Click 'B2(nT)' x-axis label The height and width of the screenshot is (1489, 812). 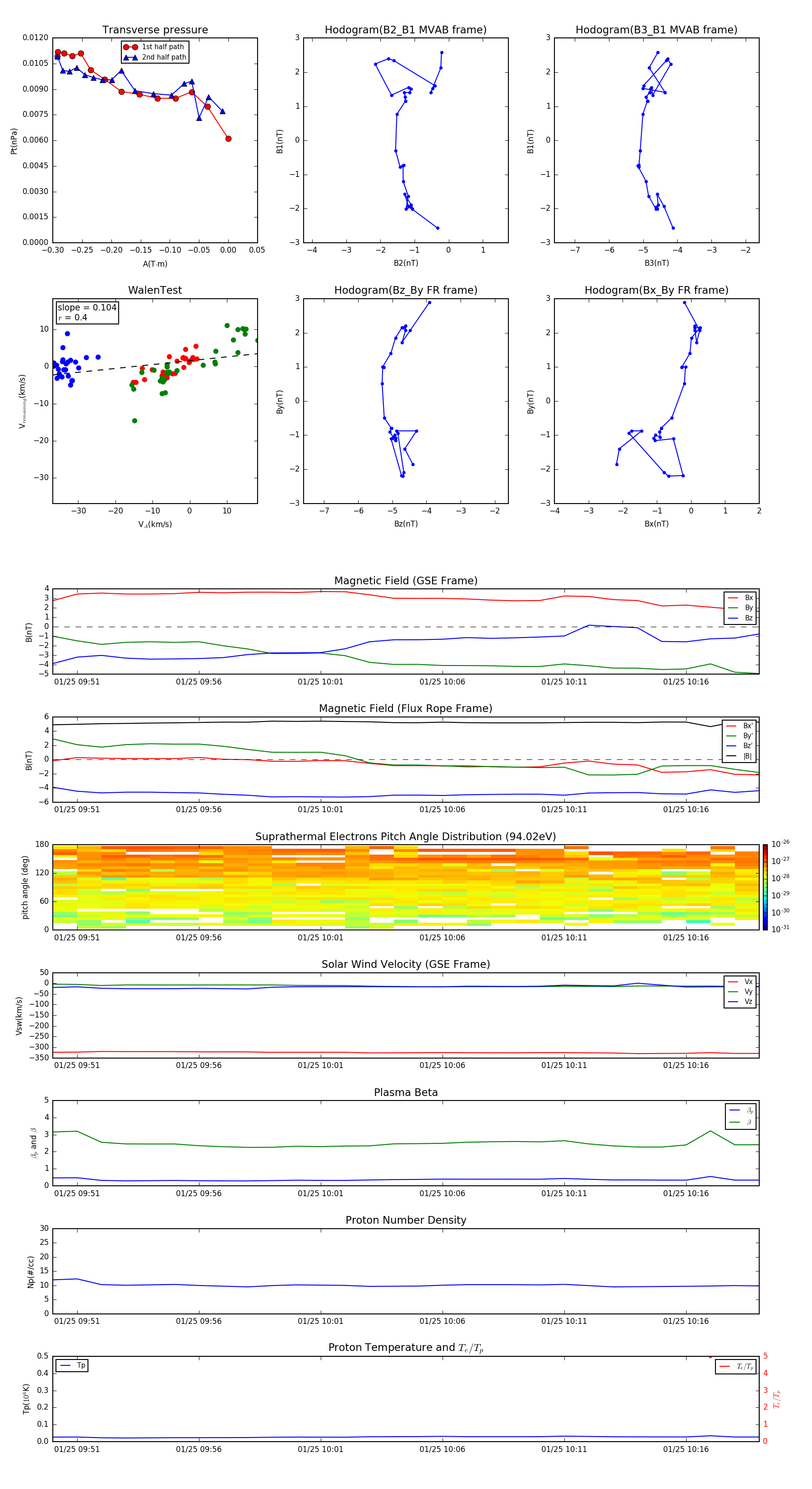click(406, 264)
